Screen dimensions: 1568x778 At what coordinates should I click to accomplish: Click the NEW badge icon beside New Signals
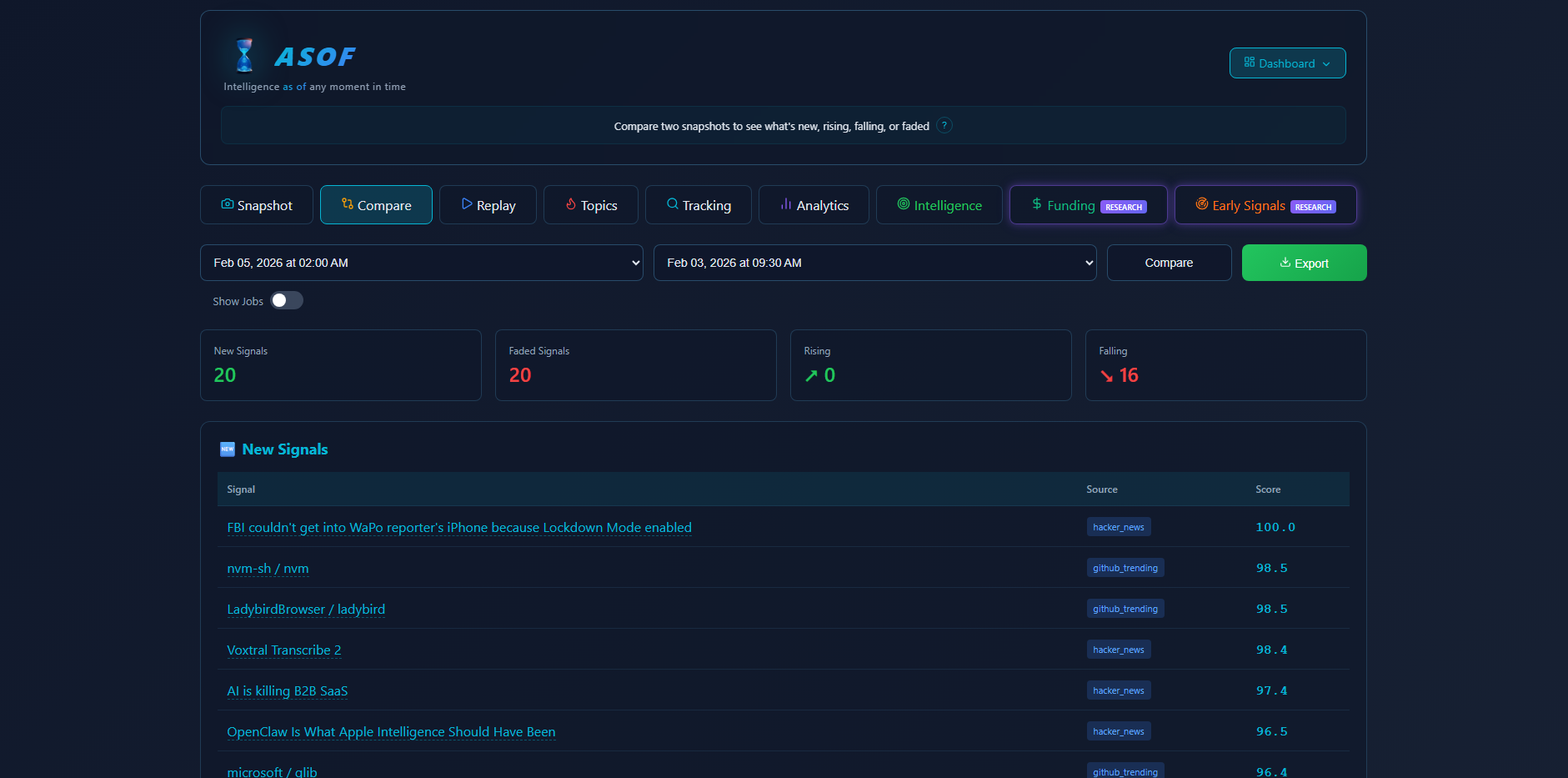[227, 449]
